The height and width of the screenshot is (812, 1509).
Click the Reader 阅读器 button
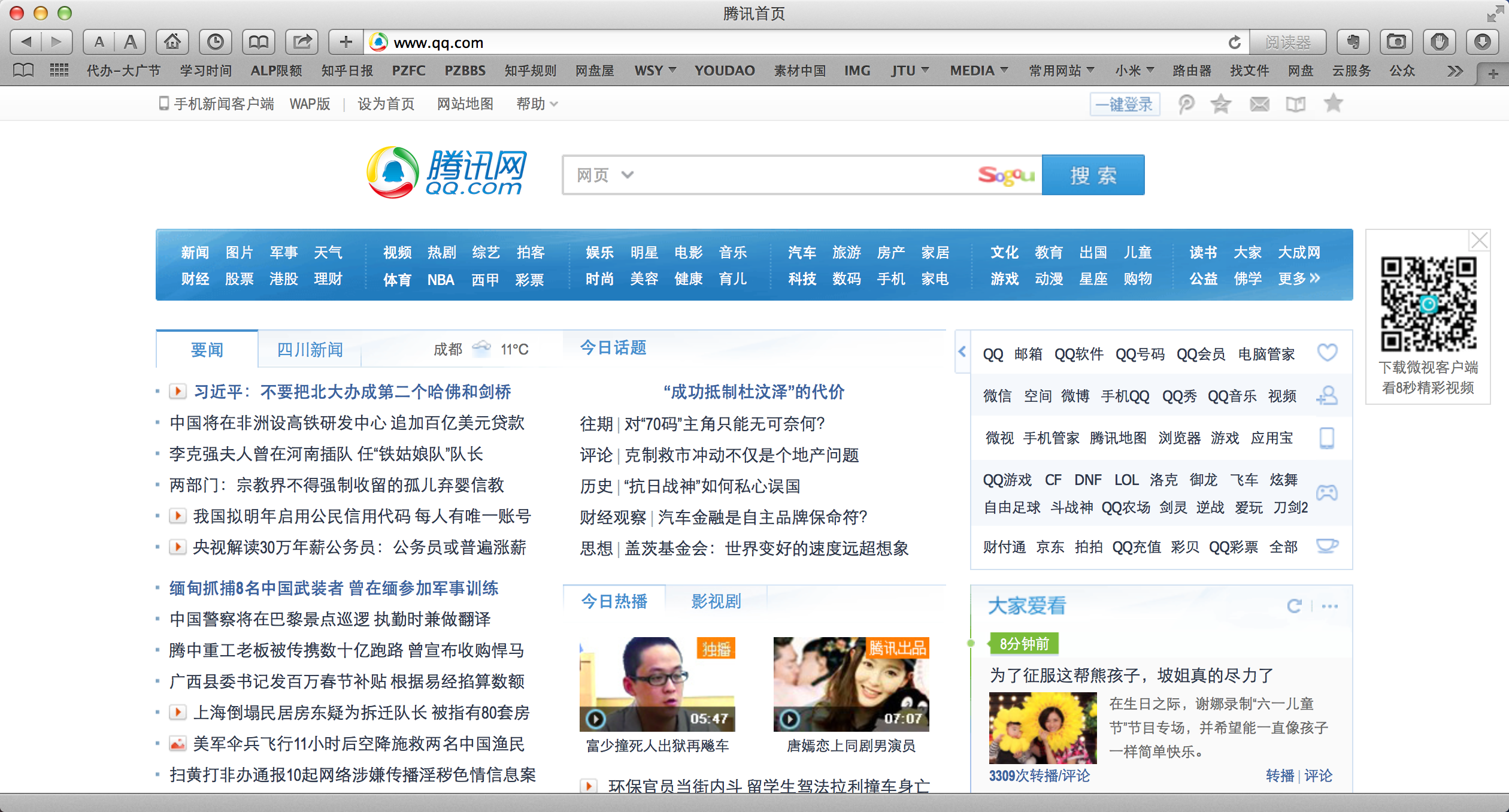(x=1288, y=43)
